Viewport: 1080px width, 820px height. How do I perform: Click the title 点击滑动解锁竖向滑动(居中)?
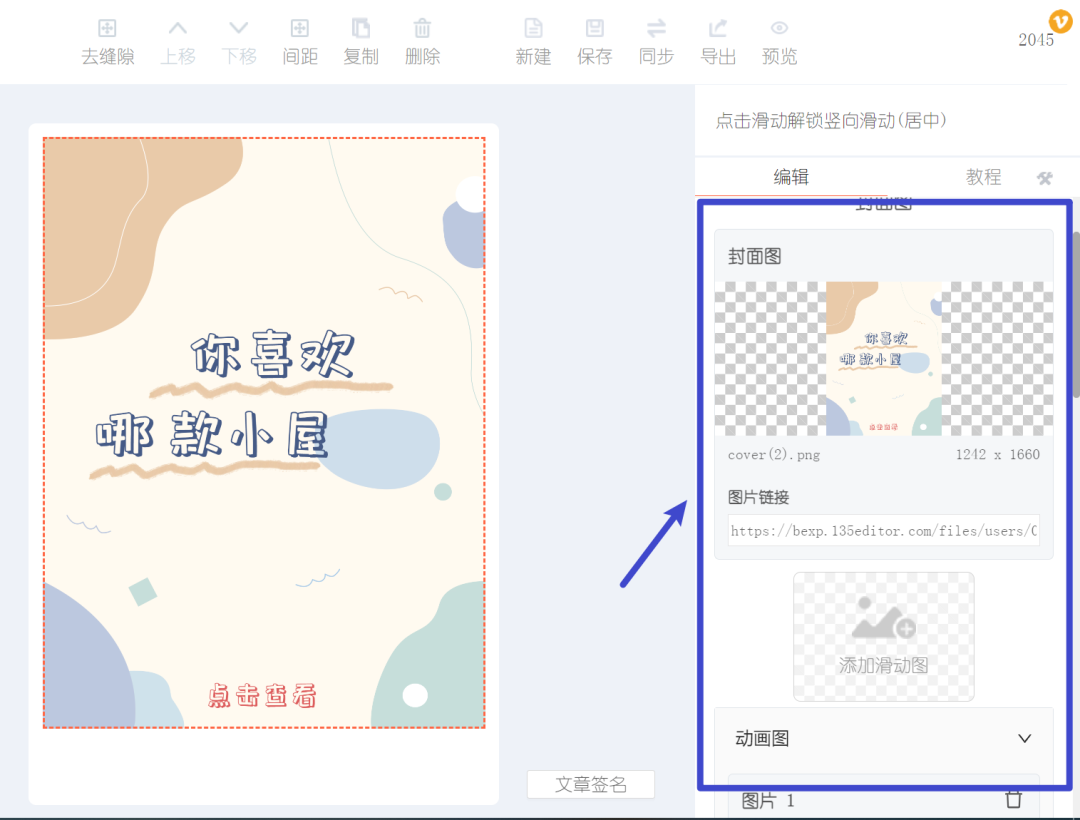831,121
